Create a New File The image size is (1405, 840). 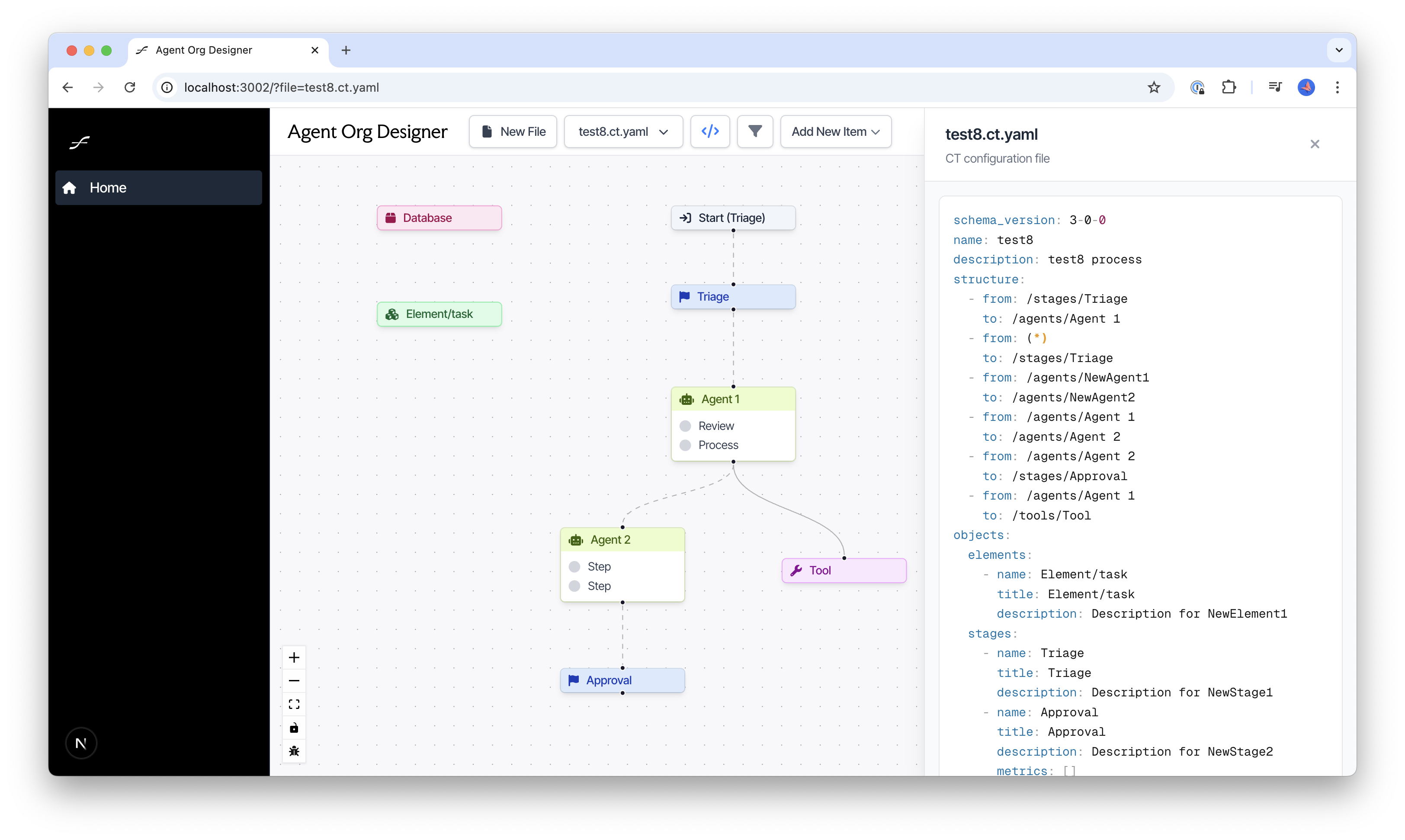click(513, 131)
